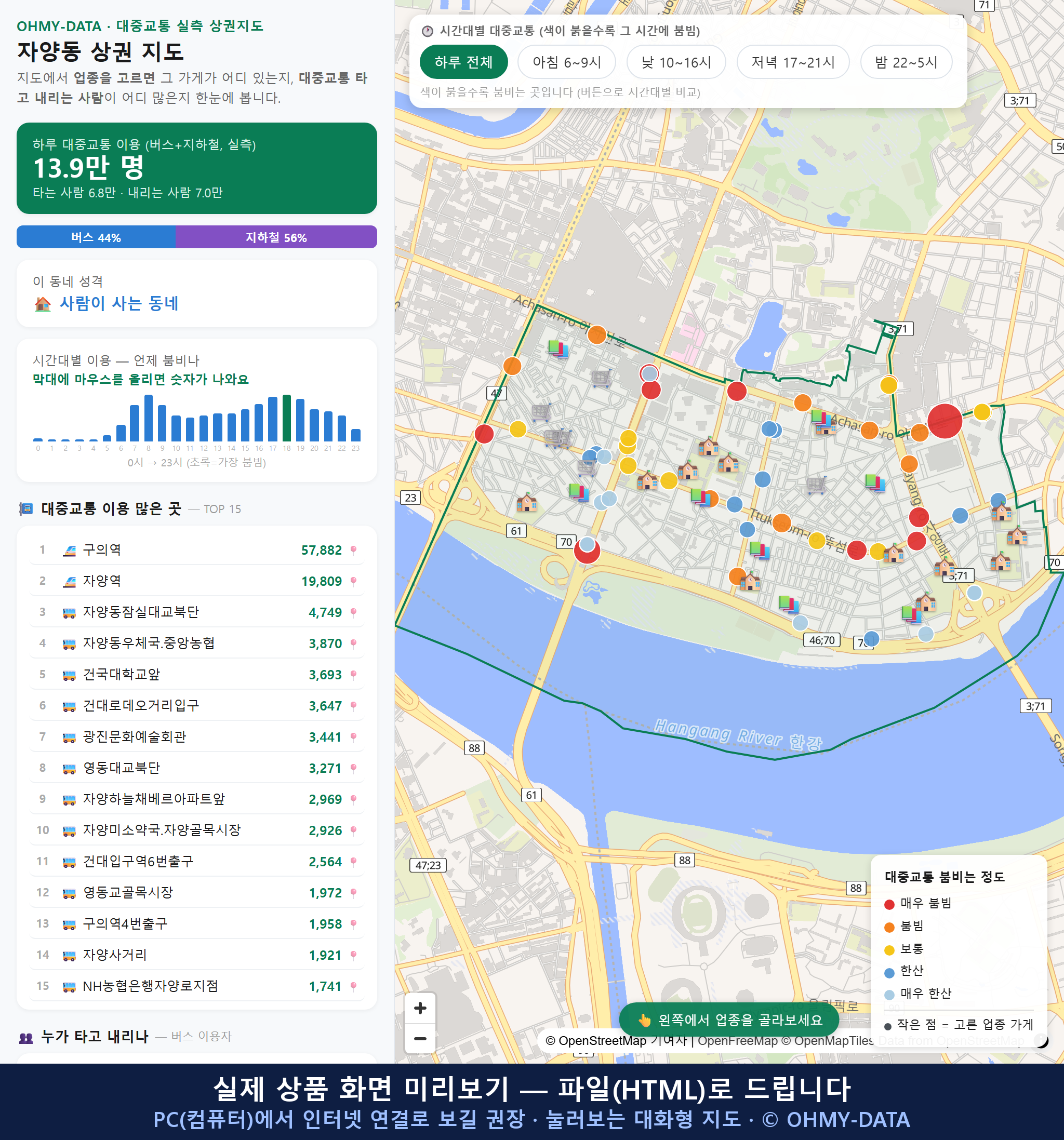Switch to the 아침 6~9시 time filter
This screenshot has height=1140, width=1064.
(567, 62)
